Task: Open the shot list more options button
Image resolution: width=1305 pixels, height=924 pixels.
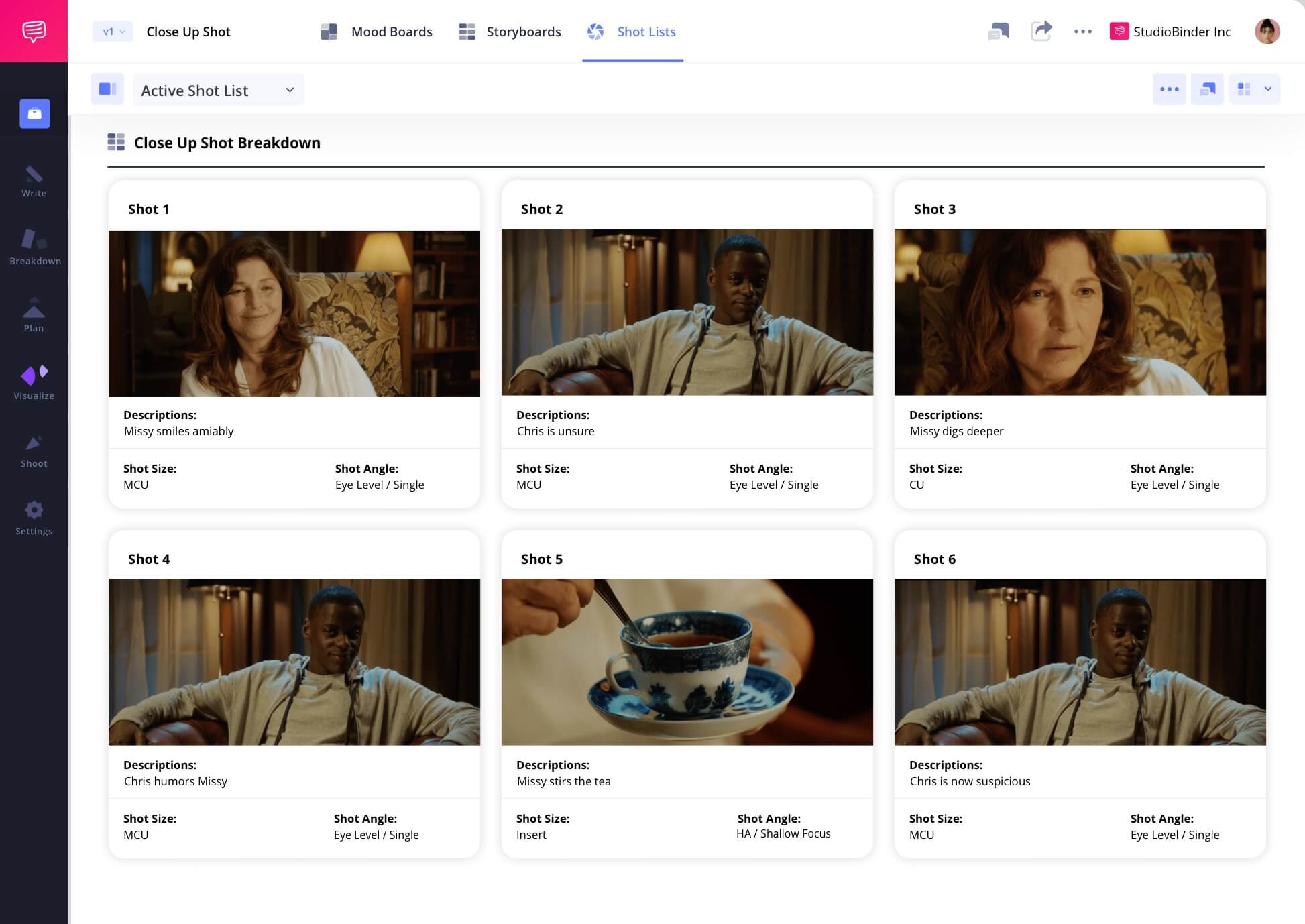Action: click(1169, 89)
